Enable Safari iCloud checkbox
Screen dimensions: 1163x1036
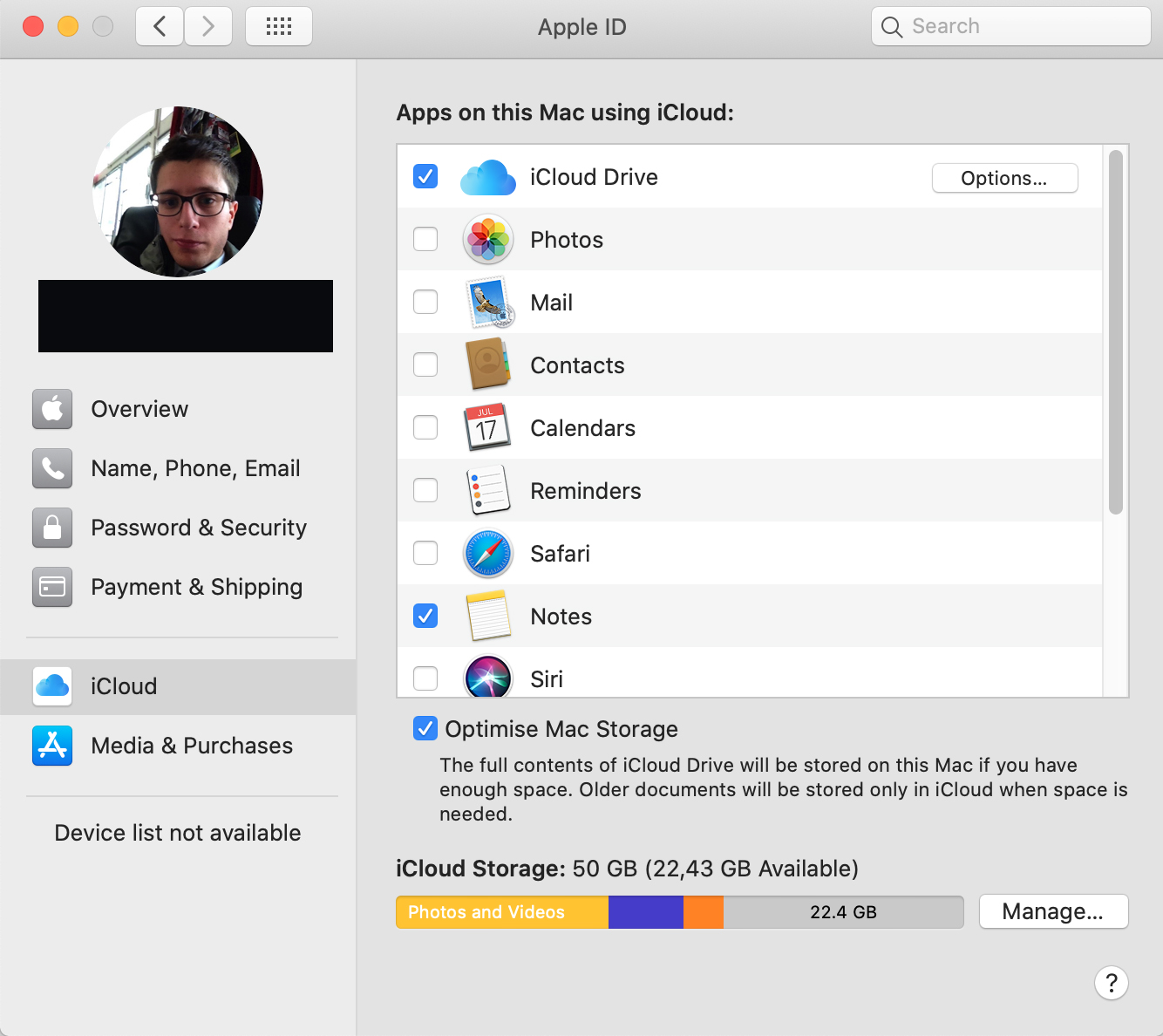point(425,553)
